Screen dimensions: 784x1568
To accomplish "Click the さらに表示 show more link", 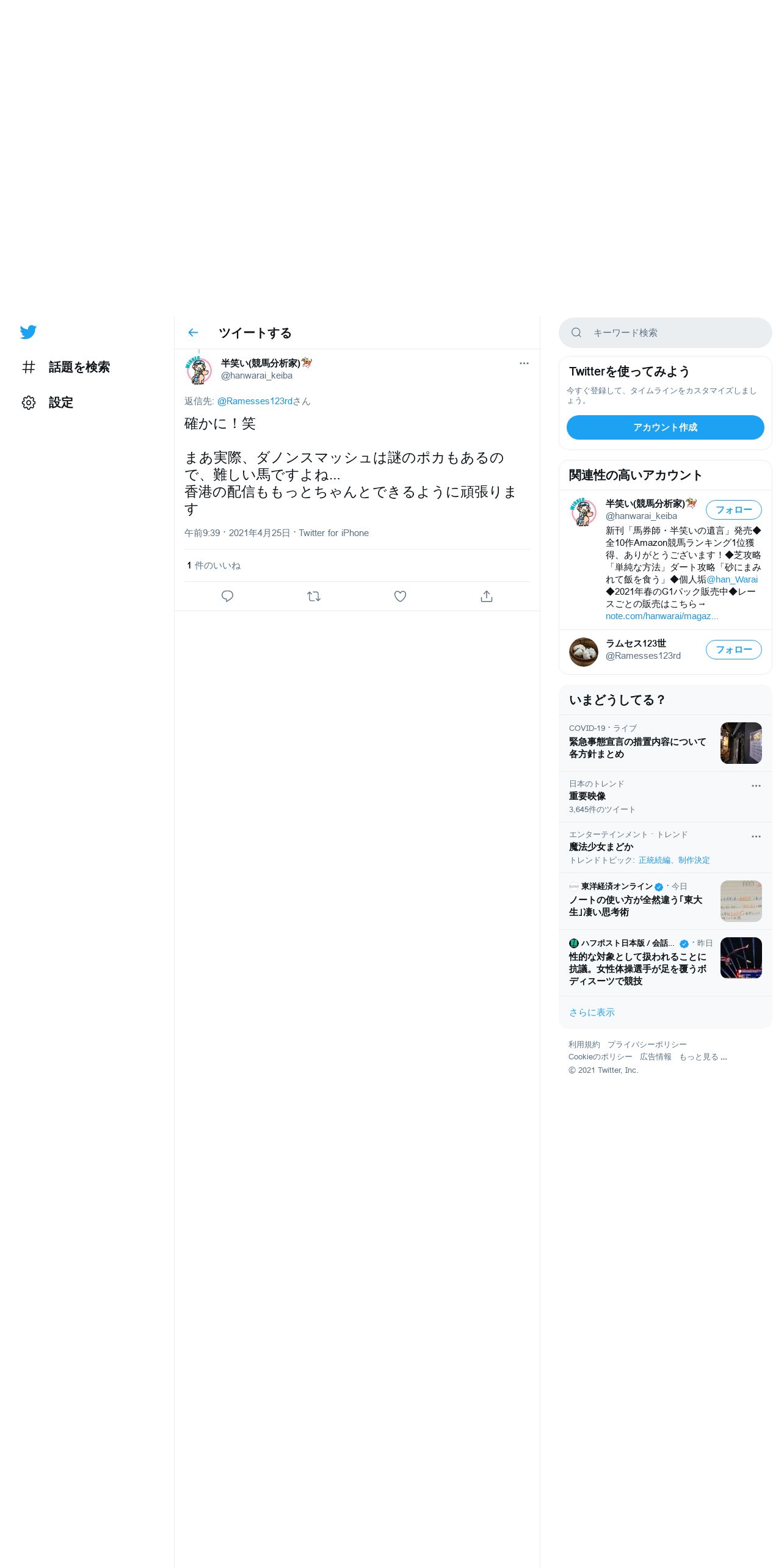I will [592, 1012].
